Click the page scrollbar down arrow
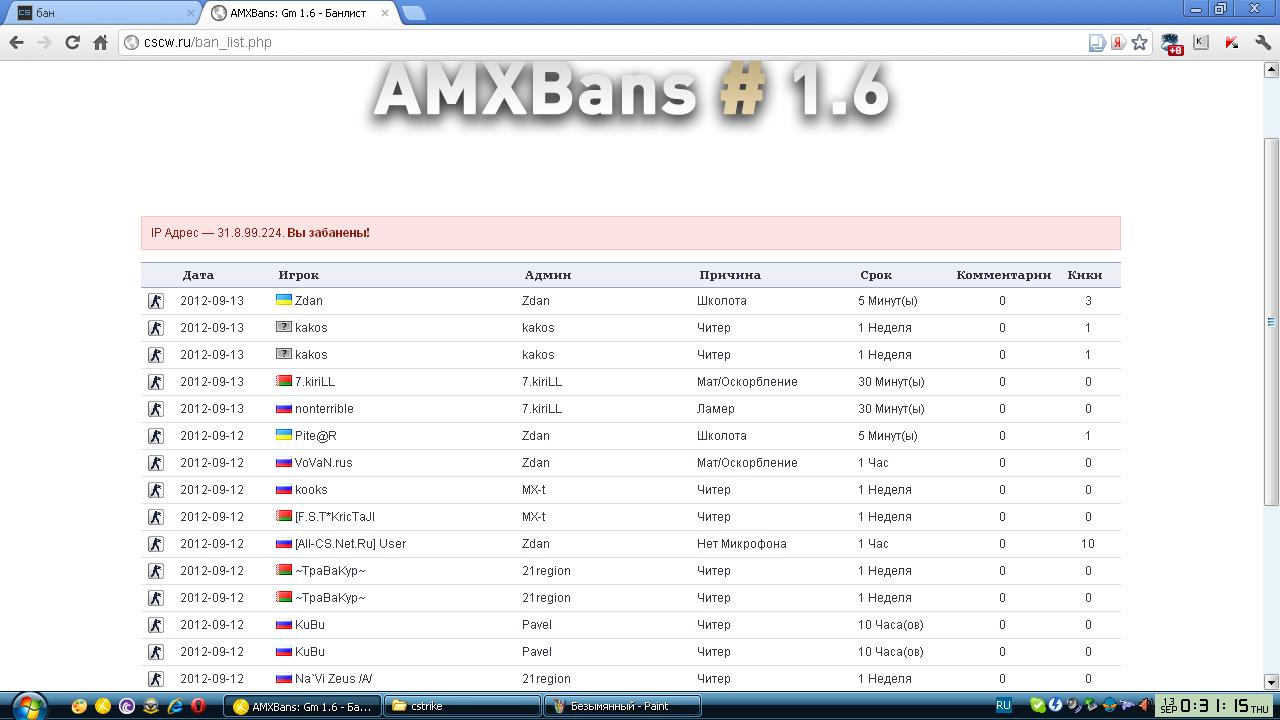Image resolution: width=1280 pixels, height=720 pixels. coord(1271,682)
